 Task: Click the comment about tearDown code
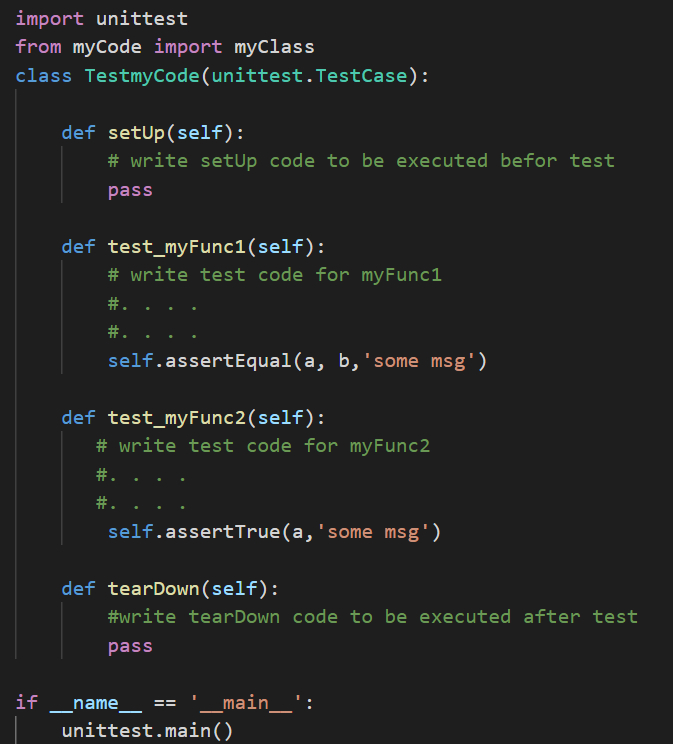pos(372,617)
